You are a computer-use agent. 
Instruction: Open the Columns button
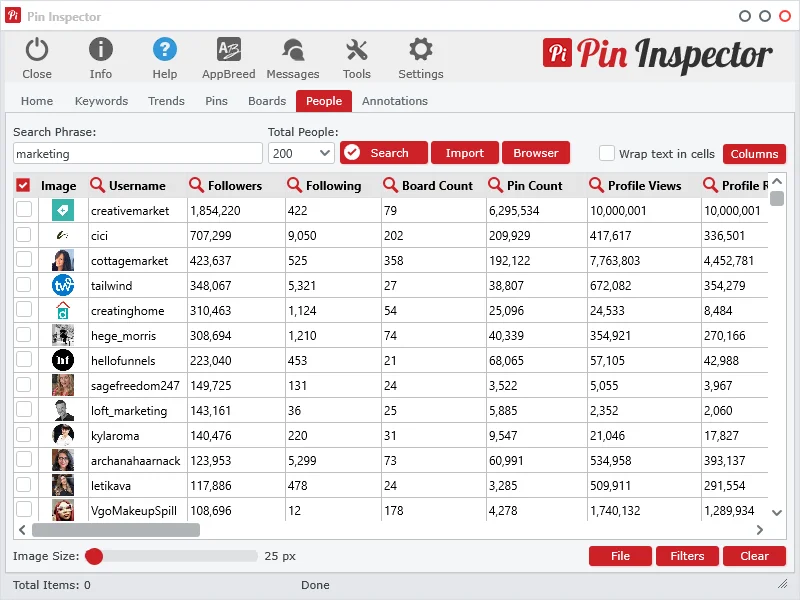coord(754,154)
